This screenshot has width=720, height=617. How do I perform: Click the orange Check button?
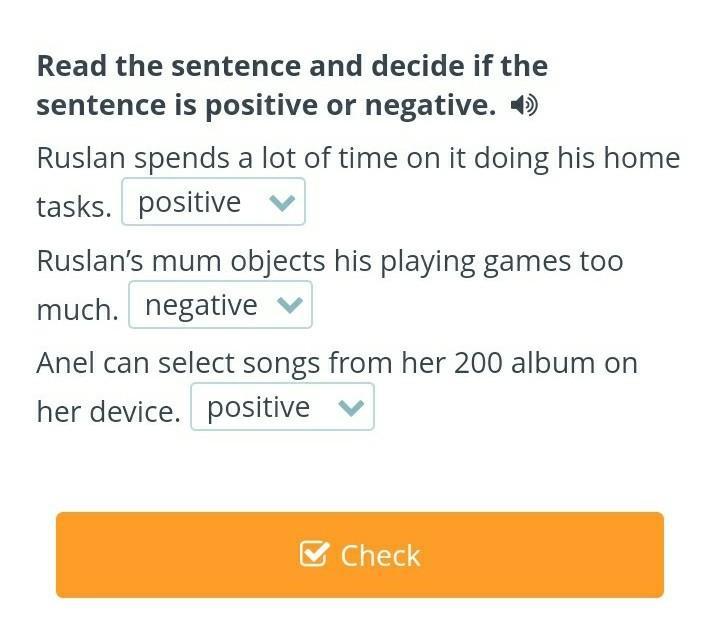pyautogui.click(x=360, y=555)
